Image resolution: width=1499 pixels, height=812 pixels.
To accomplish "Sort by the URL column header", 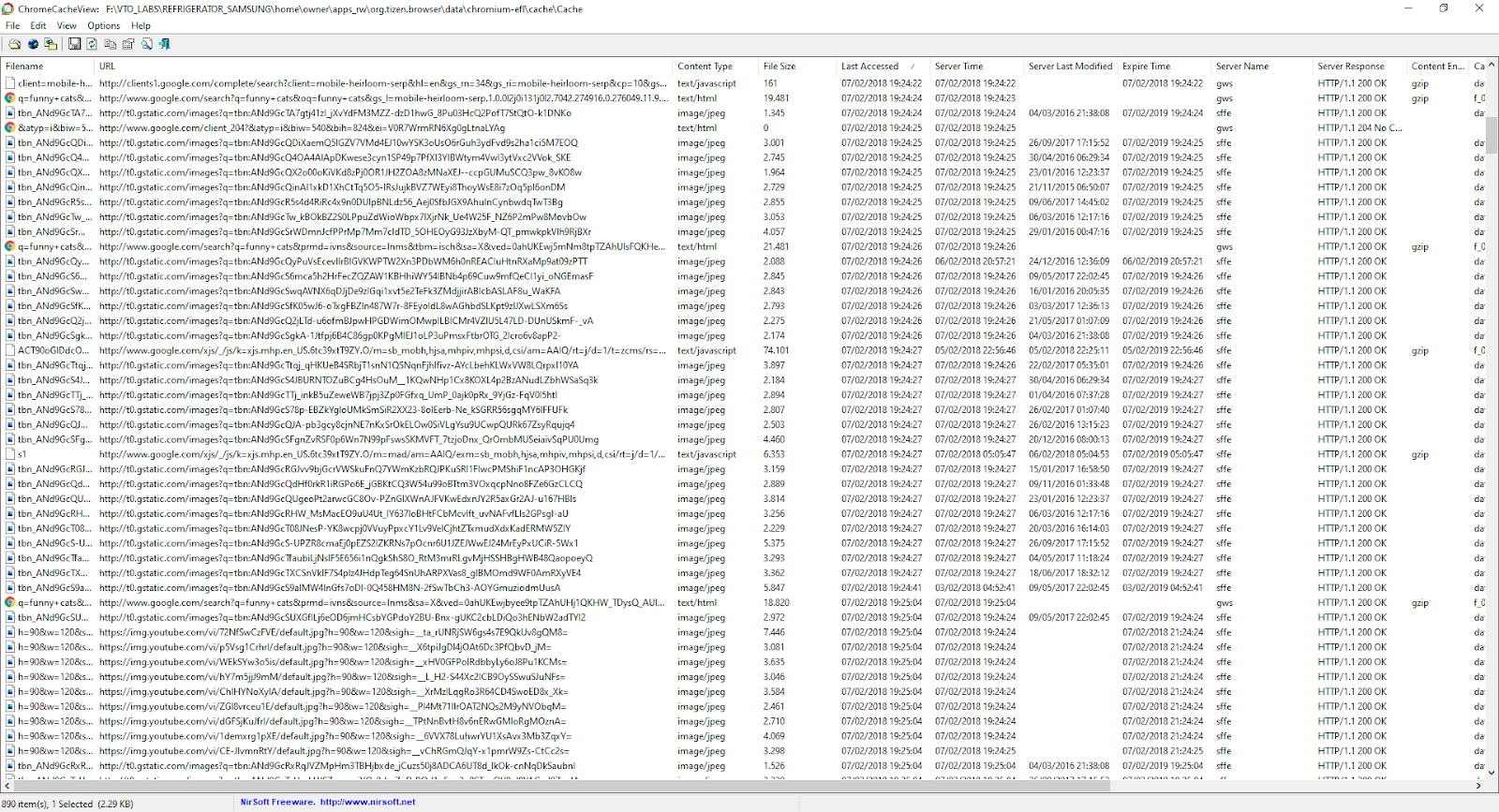I will pyautogui.click(x=383, y=66).
